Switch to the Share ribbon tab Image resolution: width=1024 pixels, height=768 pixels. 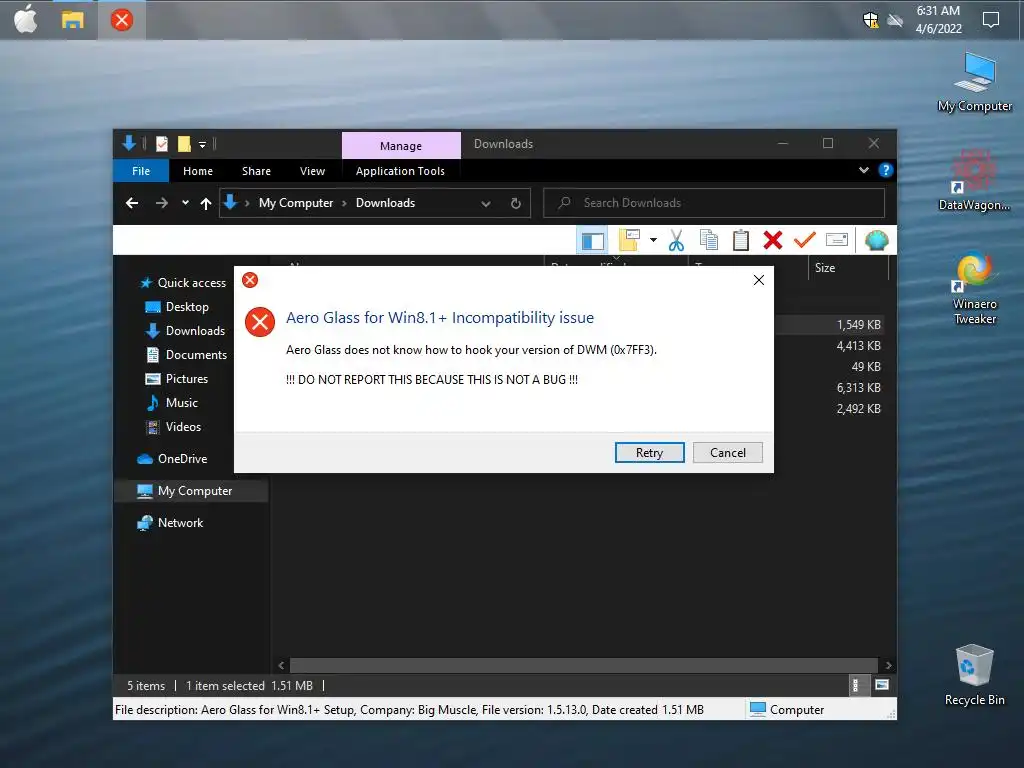[256, 171]
